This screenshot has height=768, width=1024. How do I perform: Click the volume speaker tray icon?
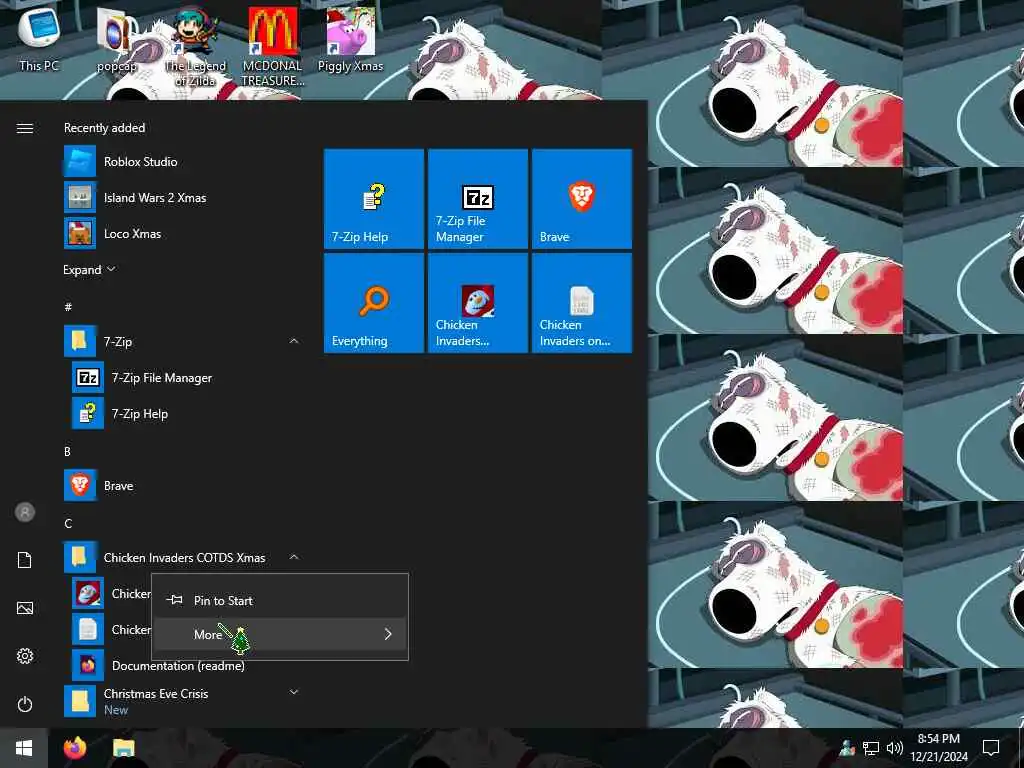click(x=894, y=748)
